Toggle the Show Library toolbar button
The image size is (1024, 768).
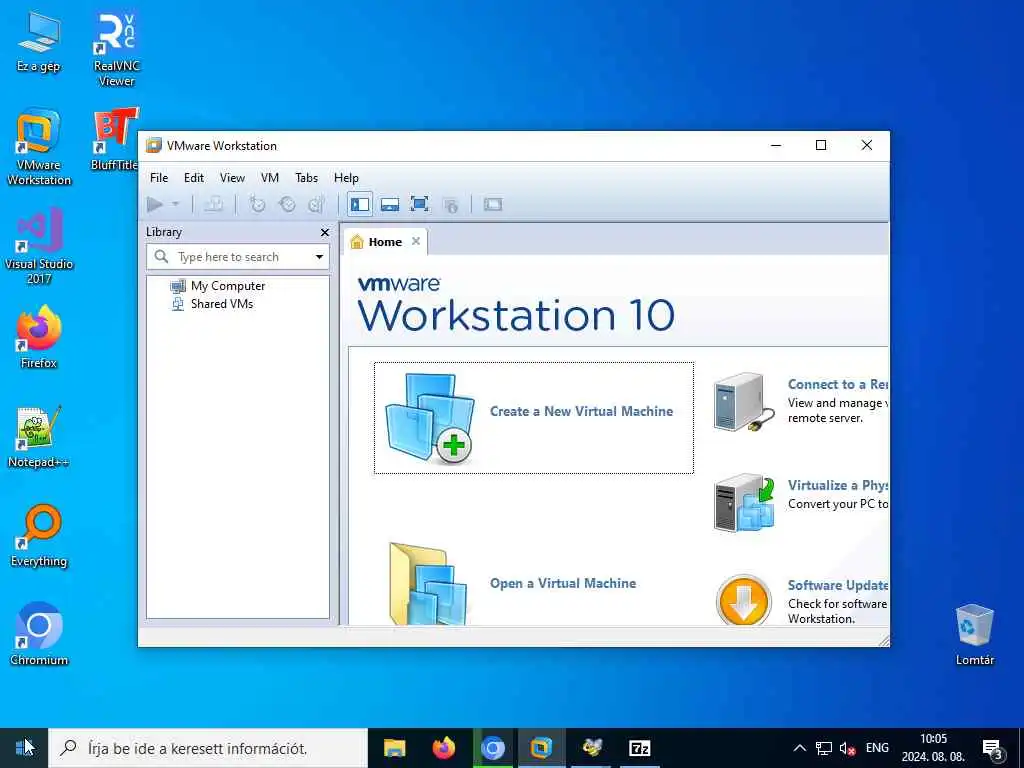point(360,204)
